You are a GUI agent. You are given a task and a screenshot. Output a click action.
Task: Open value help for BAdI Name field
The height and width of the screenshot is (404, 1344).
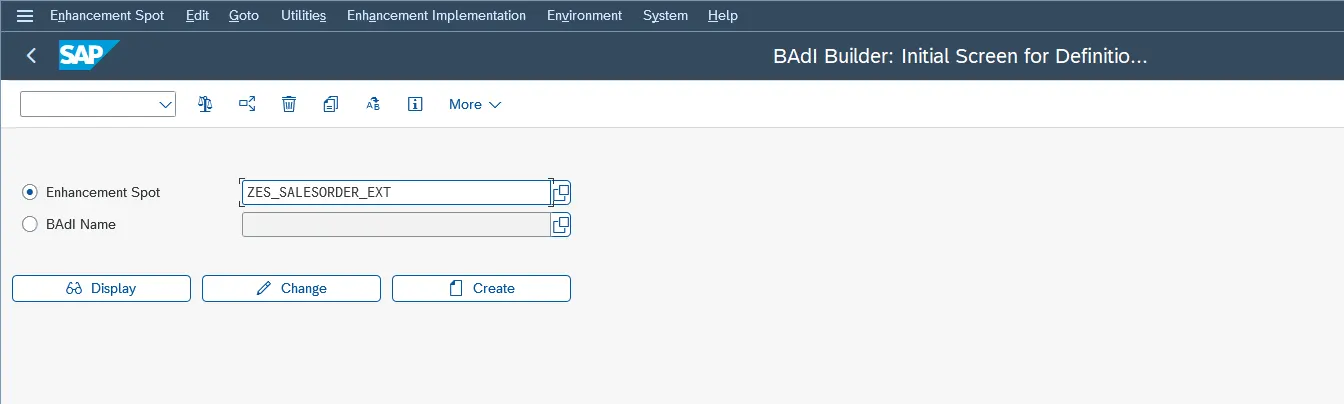(x=561, y=225)
